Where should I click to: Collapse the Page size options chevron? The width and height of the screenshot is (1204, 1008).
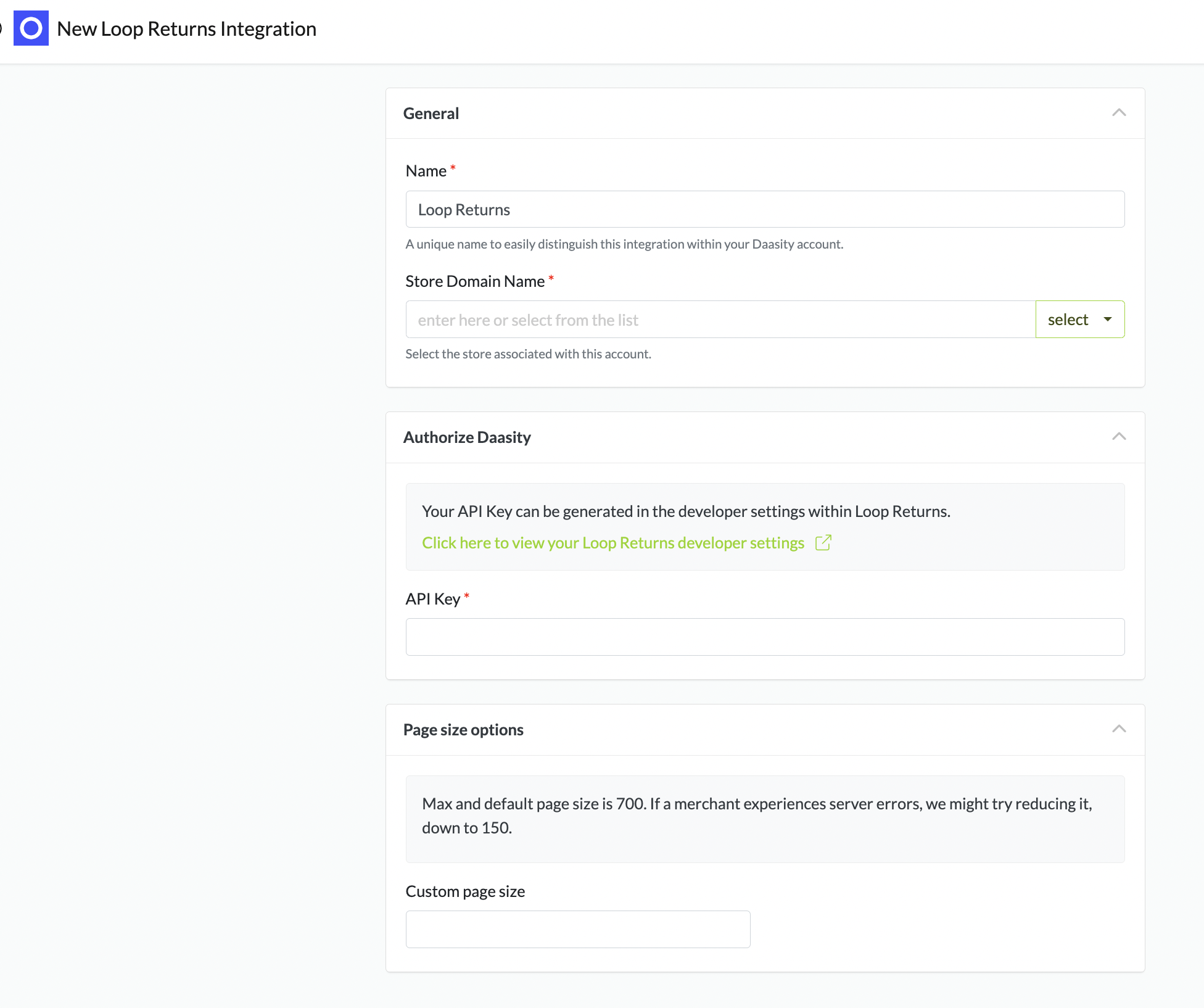[1119, 729]
